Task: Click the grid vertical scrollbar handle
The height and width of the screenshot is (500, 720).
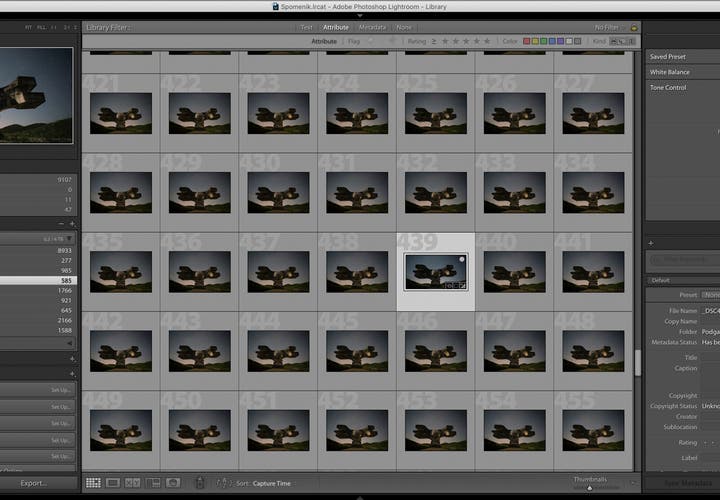Action: click(x=637, y=363)
